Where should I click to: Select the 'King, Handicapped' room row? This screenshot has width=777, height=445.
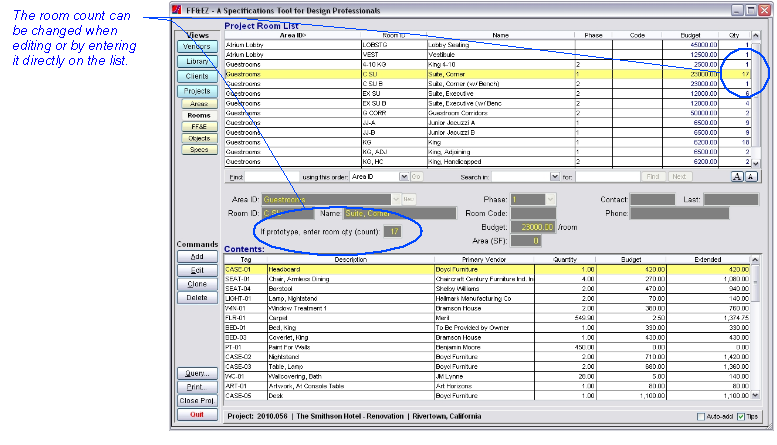tap(488, 162)
